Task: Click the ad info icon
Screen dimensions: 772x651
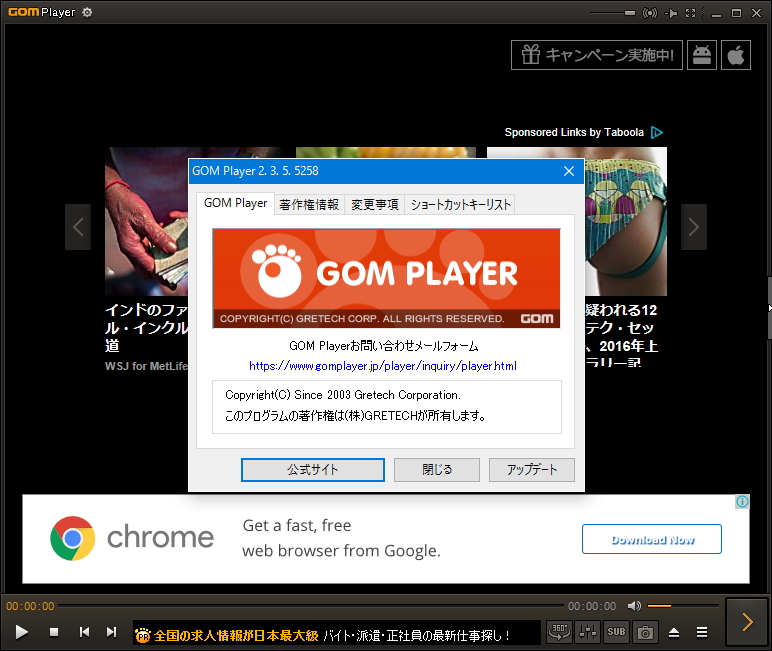Action: pos(742,501)
